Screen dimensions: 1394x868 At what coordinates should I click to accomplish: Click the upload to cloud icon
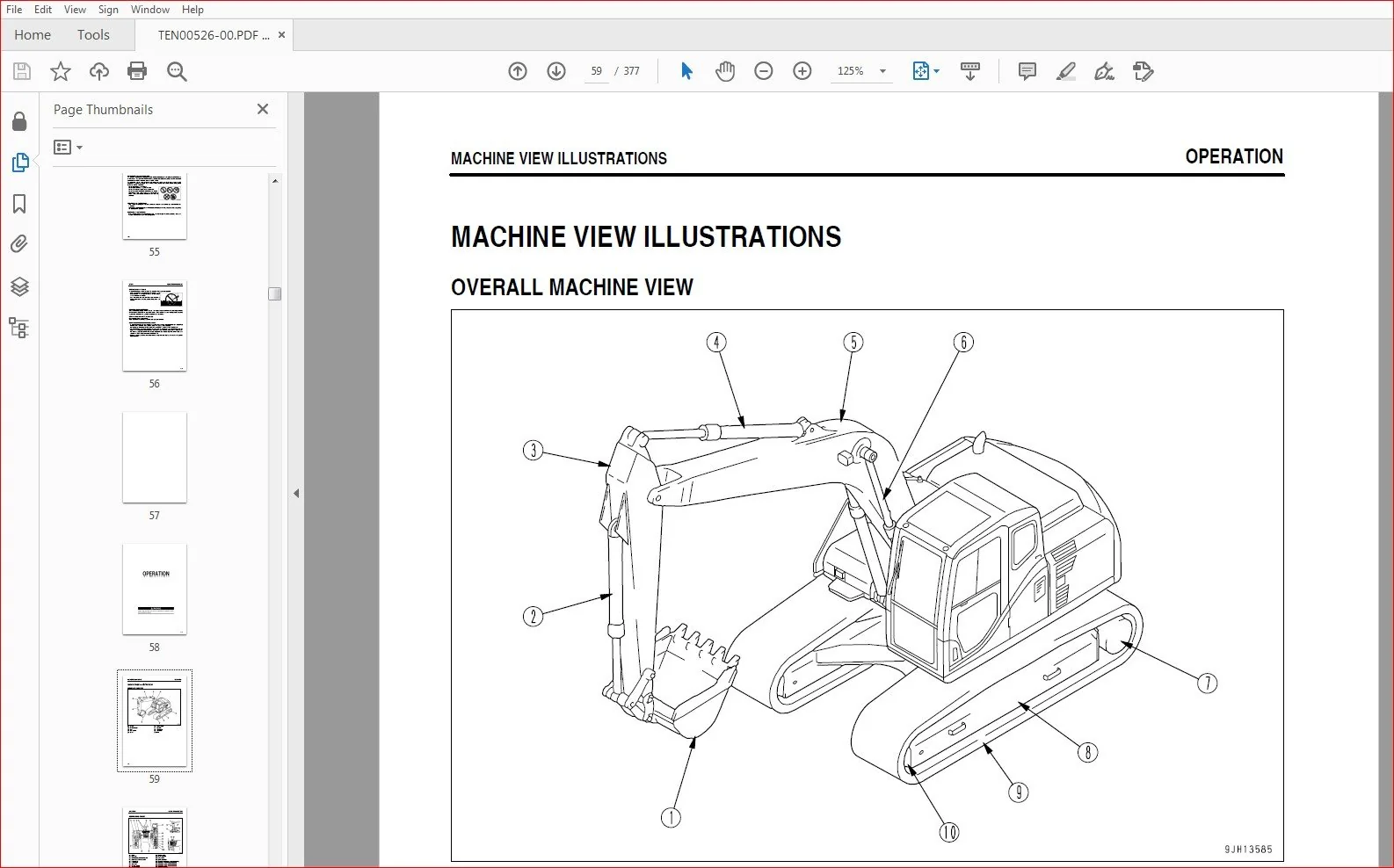[x=99, y=71]
